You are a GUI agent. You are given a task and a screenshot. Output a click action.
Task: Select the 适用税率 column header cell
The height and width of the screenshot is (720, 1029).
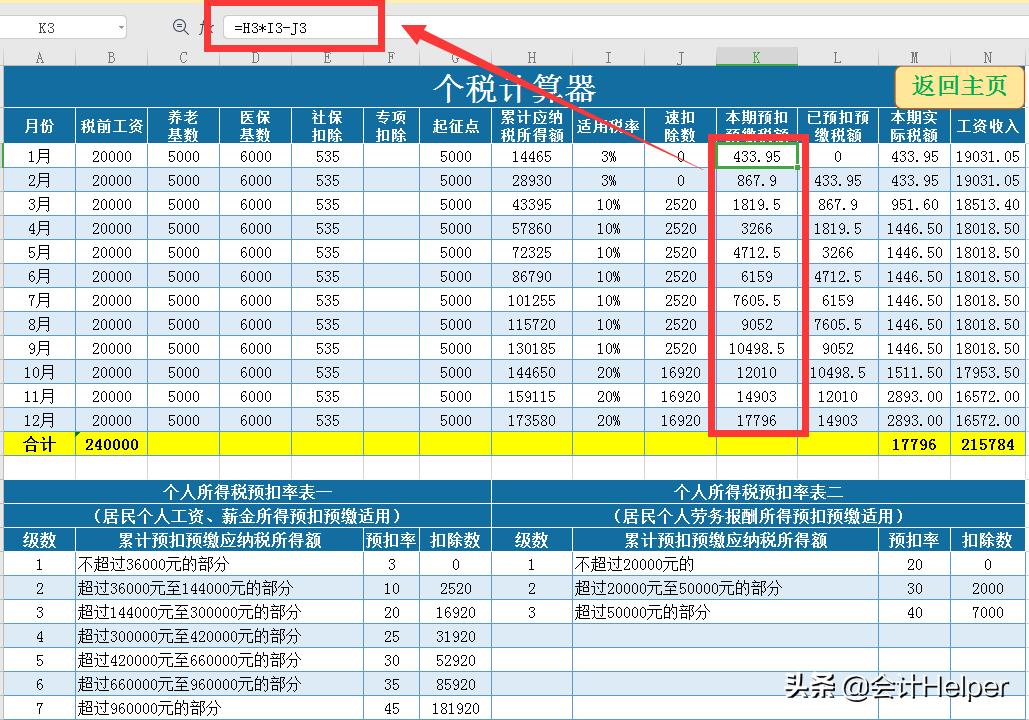click(x=608, y=125)
